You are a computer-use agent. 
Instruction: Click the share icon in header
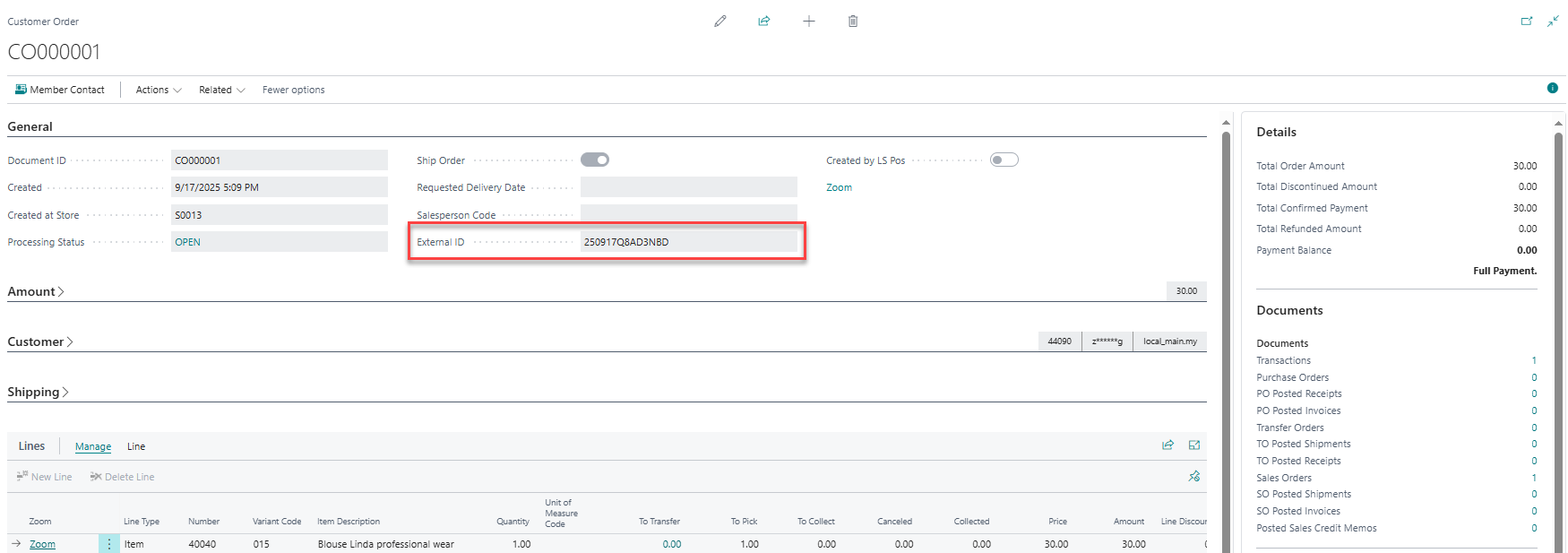(x=764, y=21)
